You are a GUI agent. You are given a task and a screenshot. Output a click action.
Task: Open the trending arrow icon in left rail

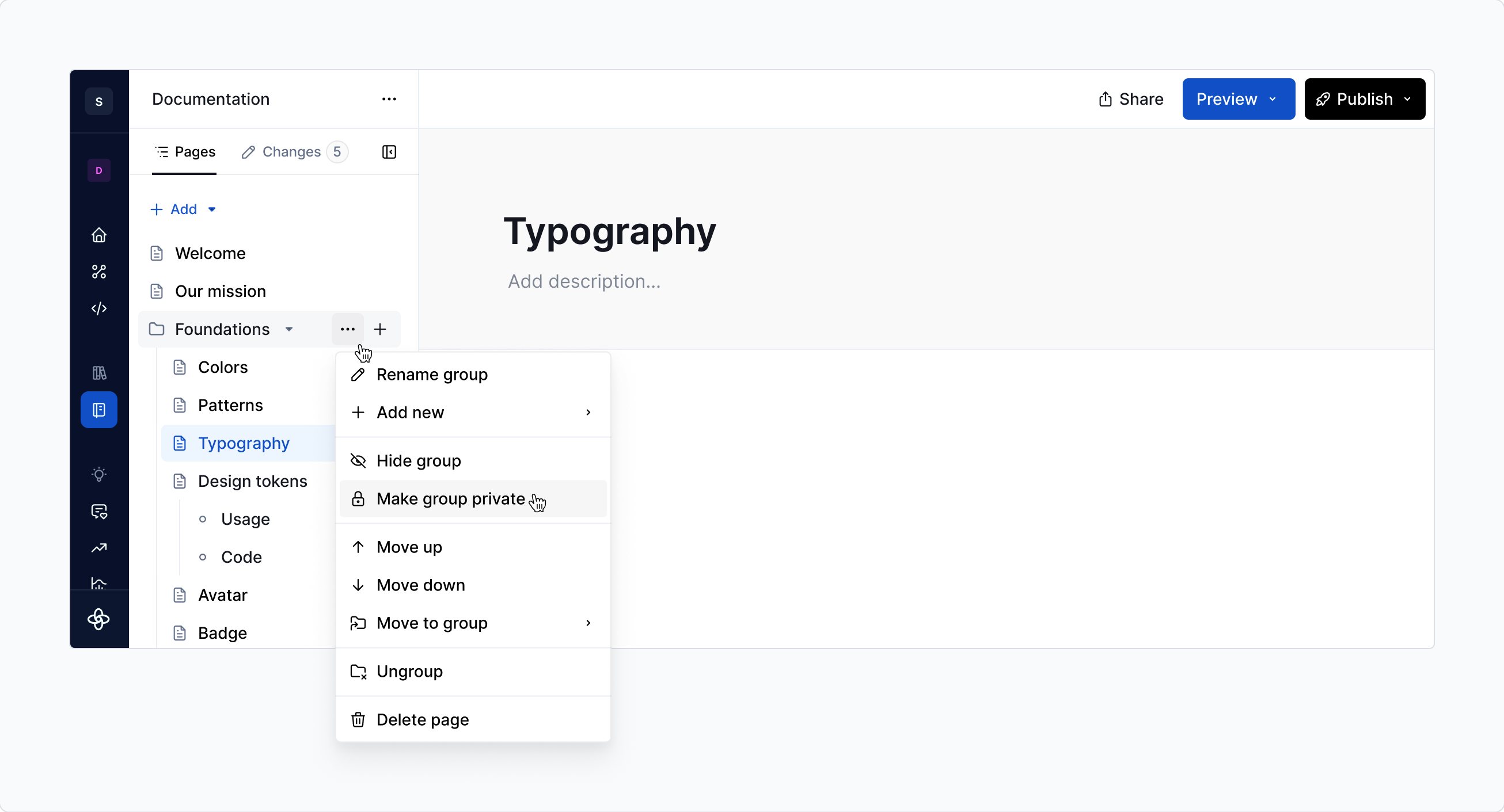[98, 548]
